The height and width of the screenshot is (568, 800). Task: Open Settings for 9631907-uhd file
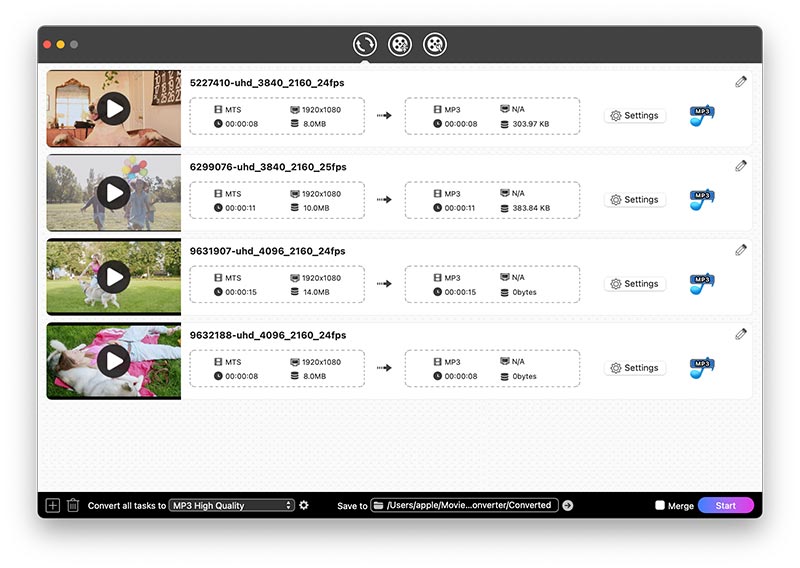[x=635, y=284]
